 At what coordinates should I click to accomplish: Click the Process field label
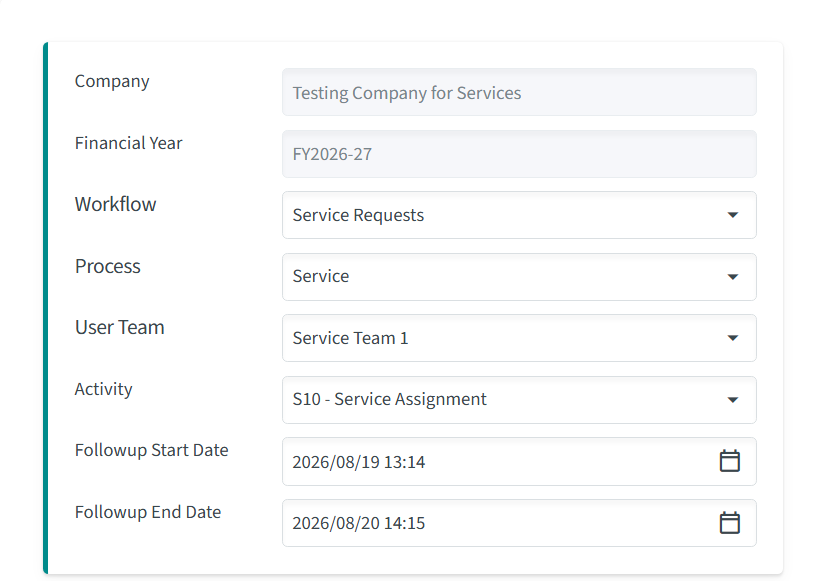(108, 266)
